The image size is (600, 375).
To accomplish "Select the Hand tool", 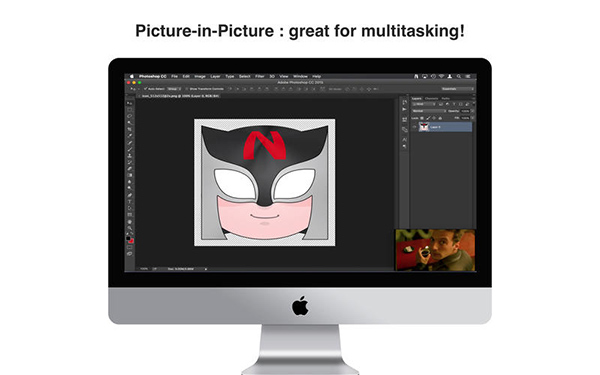I will [129, 222].
